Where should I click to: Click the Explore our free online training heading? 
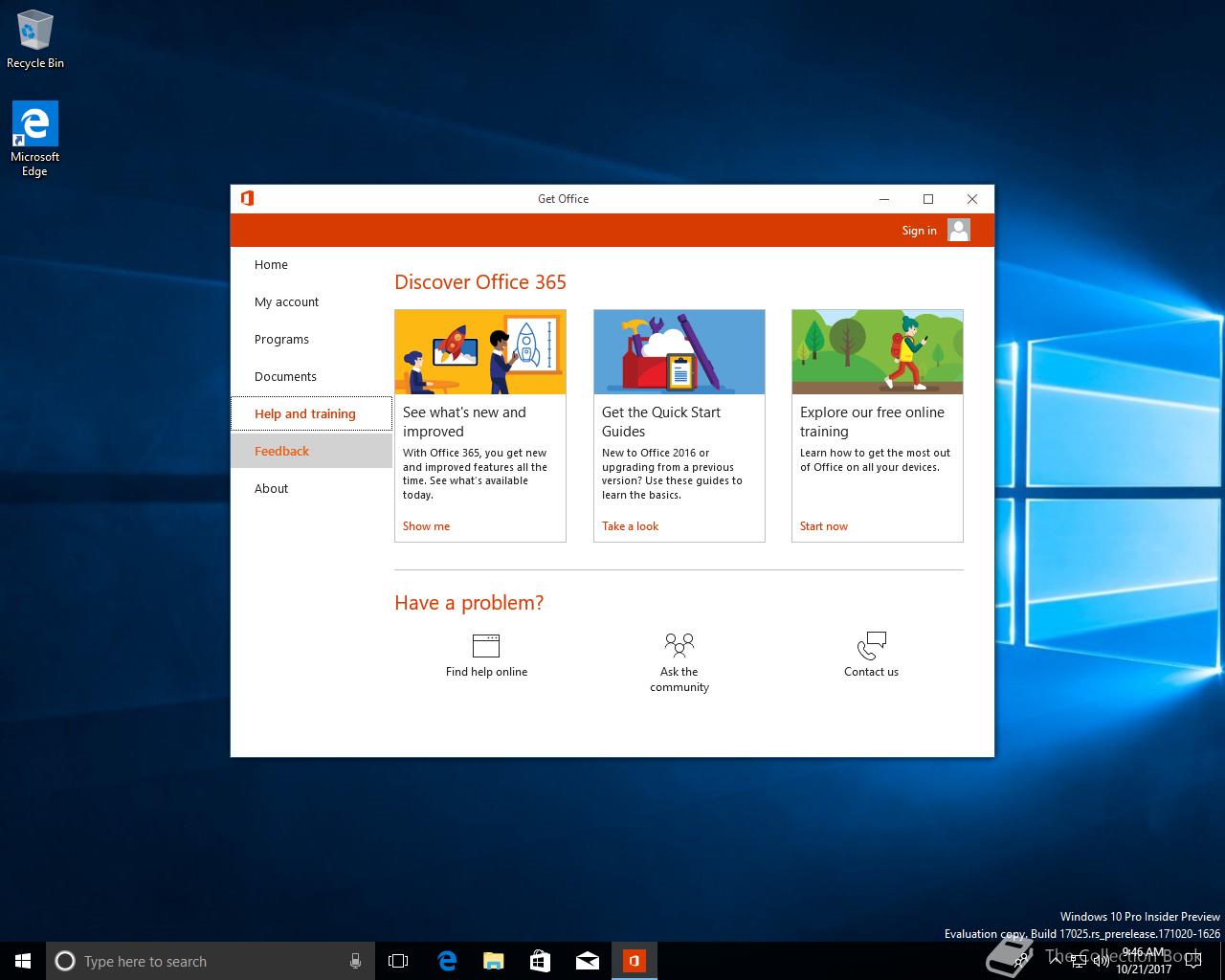pos(872,422)
